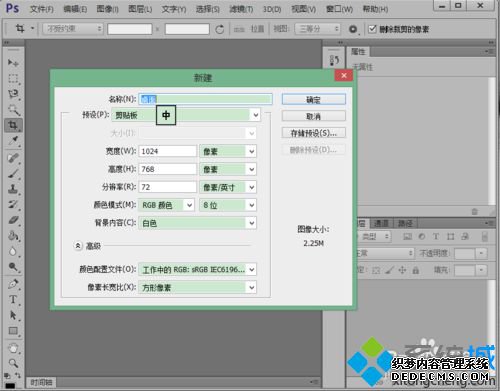Select the Eyedropper tool
The image size is (500, 391).
coord(13,141)
